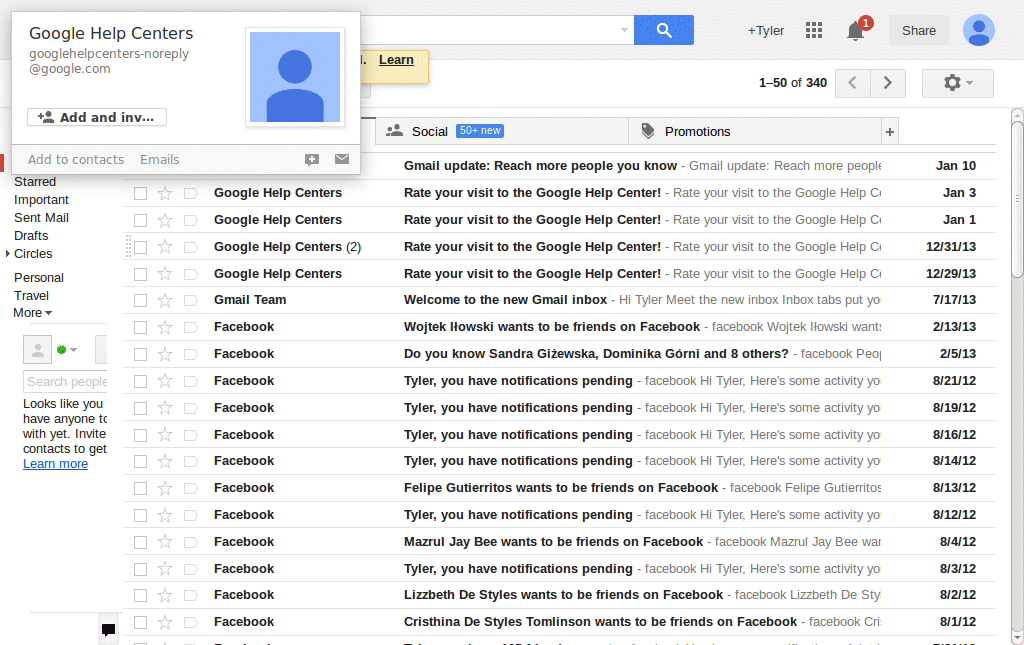Select the Jan 1 Google Help Centers email
Image resolution: width=1024 pixels, height=645 pixels.
point(140,220)
